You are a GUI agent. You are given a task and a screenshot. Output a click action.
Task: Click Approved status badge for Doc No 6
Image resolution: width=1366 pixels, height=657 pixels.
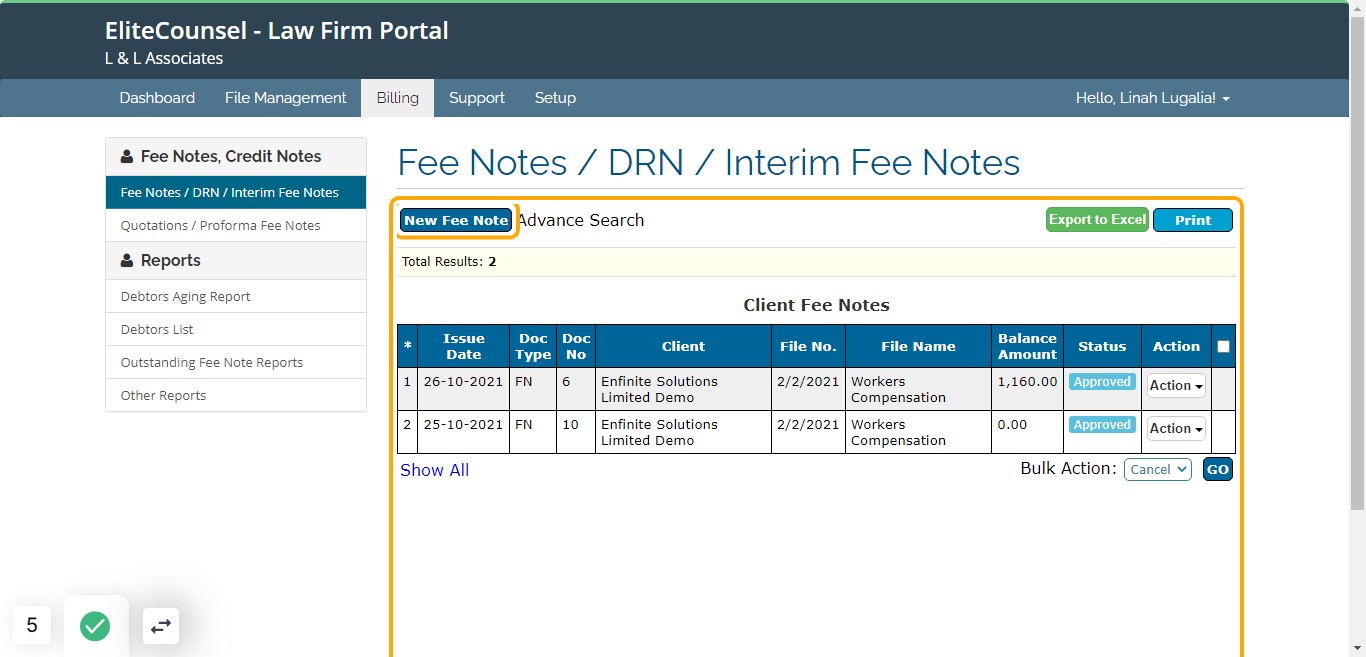pos(1102,382)
